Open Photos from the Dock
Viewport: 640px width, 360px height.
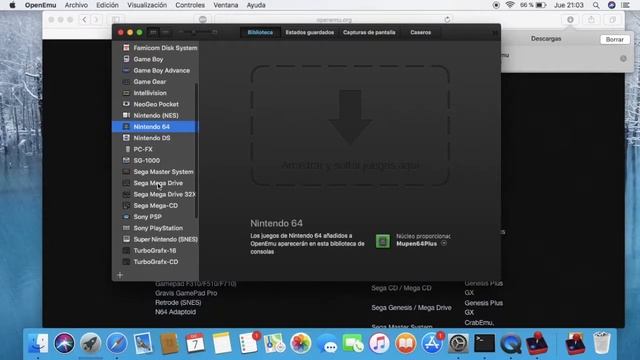300,343
